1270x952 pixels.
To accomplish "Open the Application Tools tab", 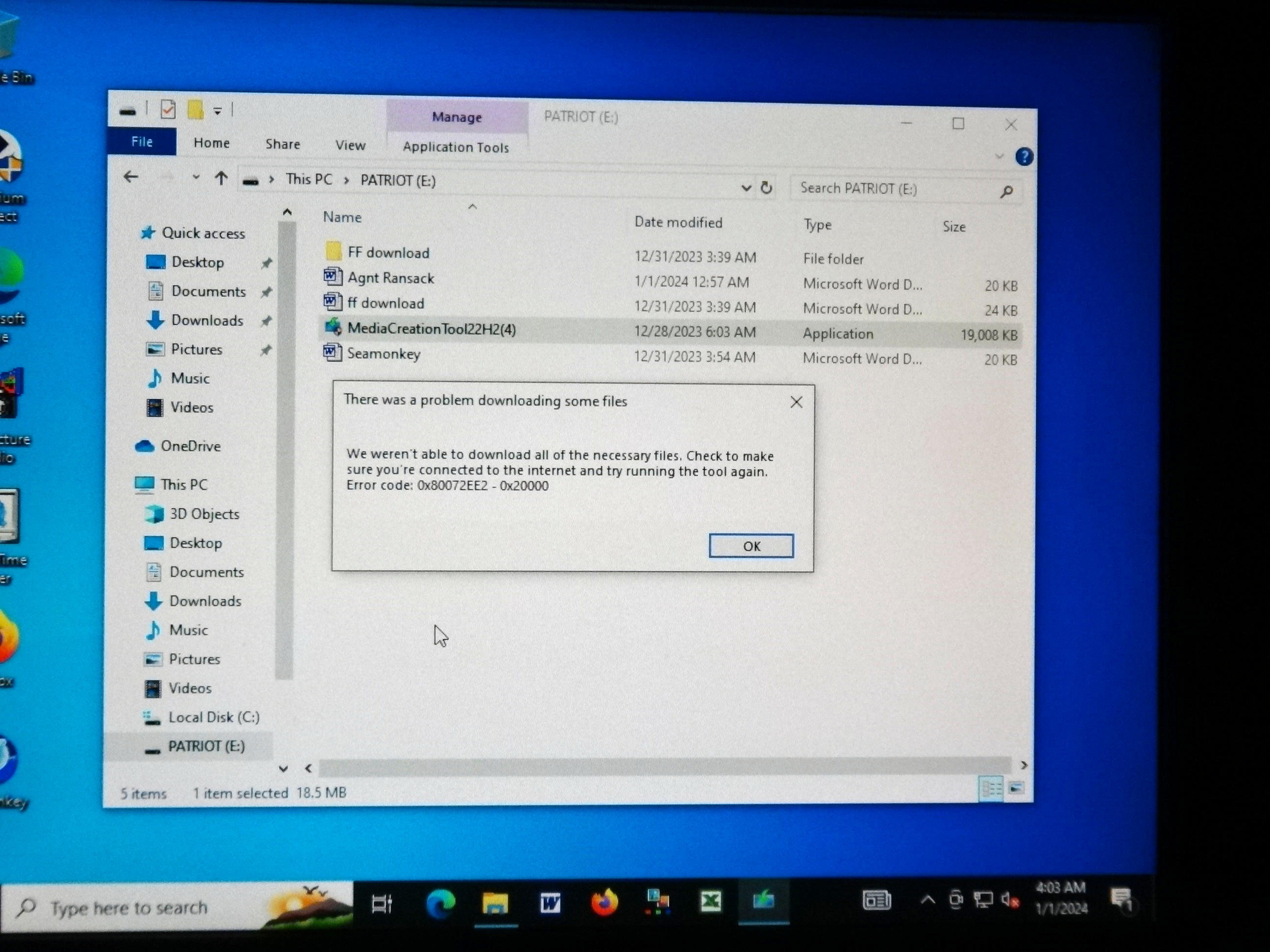I will (456, 147).
